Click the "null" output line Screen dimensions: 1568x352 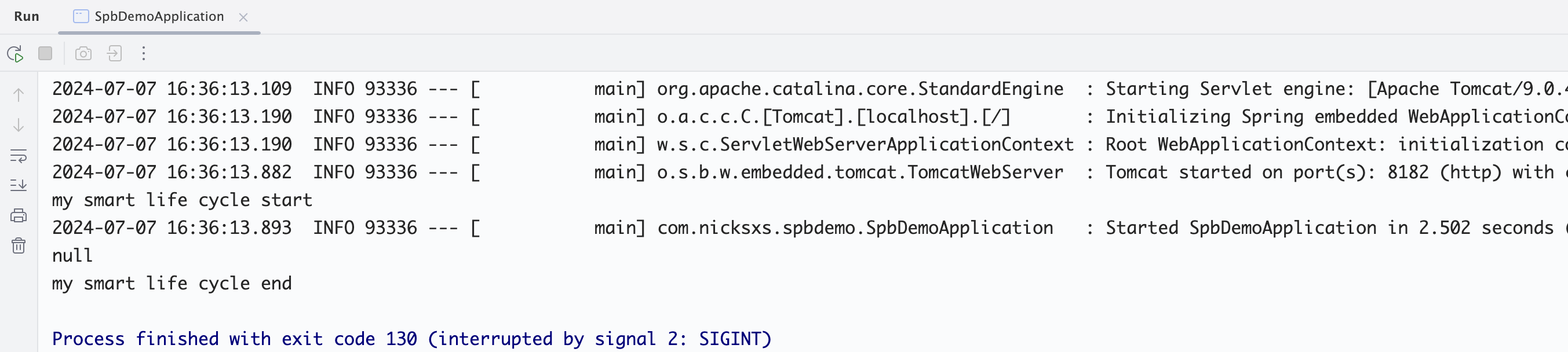[72, 255]
